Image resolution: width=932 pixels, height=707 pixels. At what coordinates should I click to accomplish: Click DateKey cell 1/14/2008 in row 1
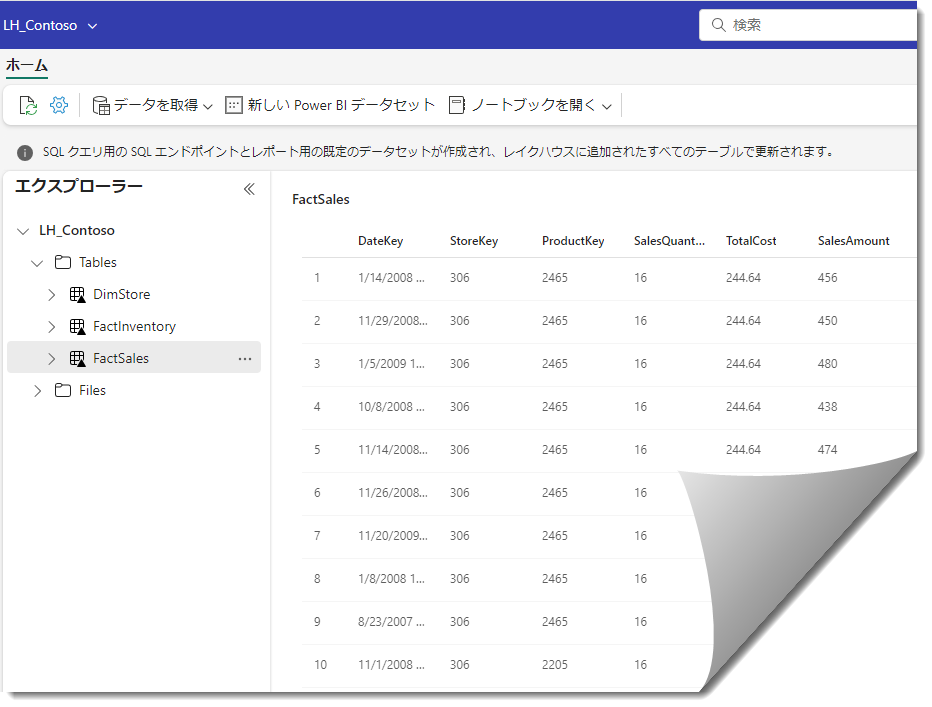click(x=391, y=278)
